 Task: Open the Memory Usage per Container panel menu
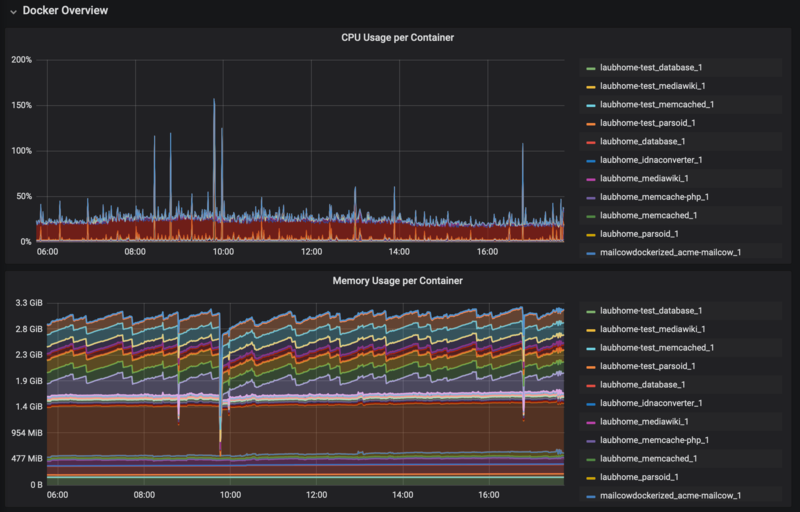click(399, 281)
